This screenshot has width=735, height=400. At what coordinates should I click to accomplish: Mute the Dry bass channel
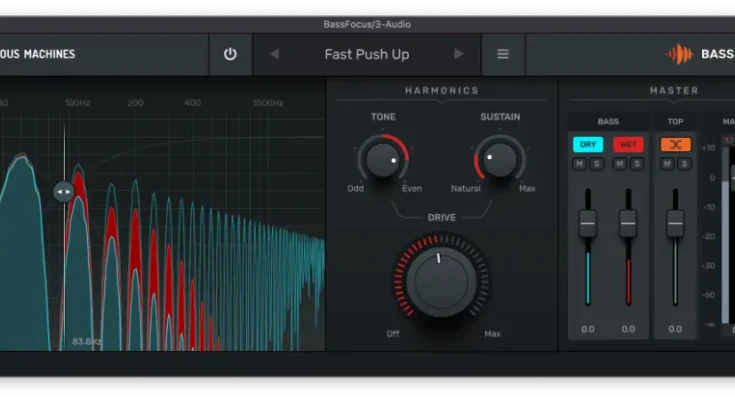(580, 163)
